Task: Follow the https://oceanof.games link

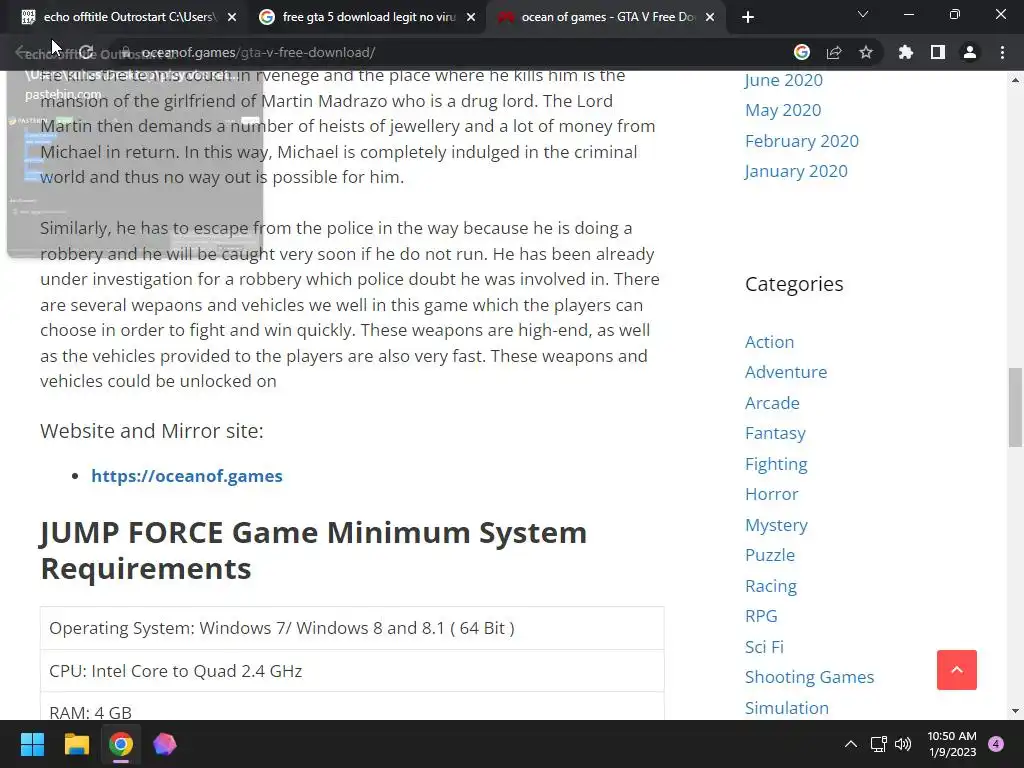Action: pyautogui.click(x=187, y=476)
